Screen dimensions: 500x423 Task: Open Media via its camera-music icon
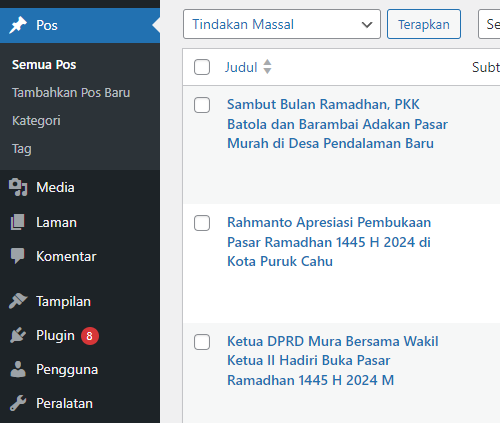tap(18, 187)
